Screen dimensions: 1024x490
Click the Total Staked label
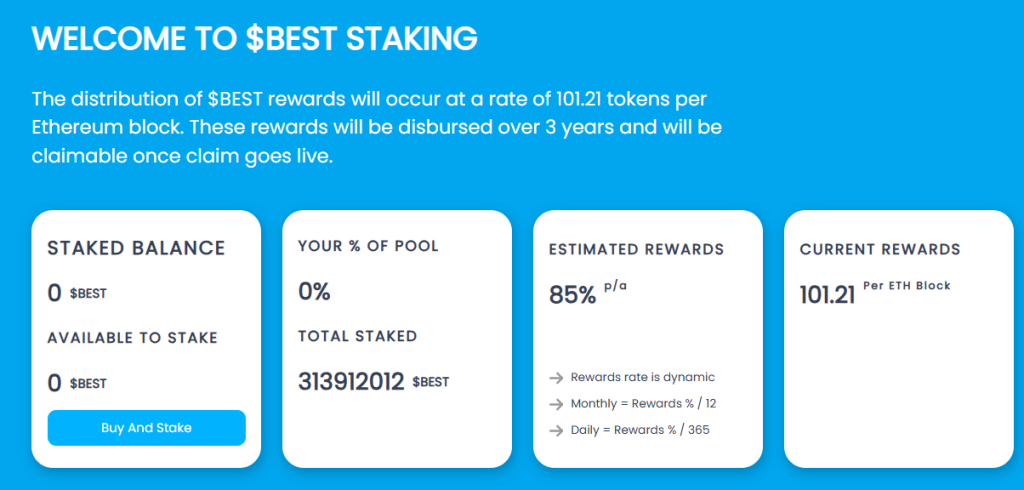coord(357,337)
